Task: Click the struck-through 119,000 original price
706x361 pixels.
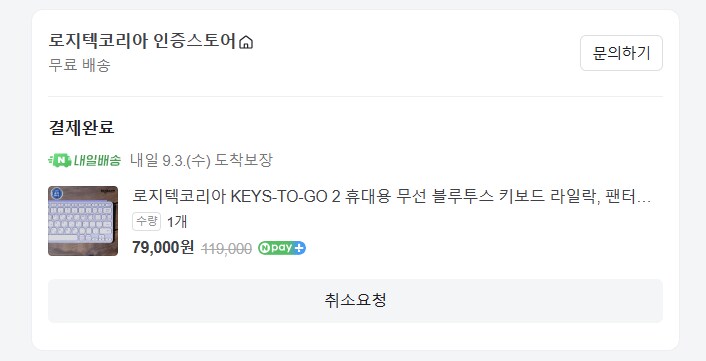Action: tap(226, 248)
